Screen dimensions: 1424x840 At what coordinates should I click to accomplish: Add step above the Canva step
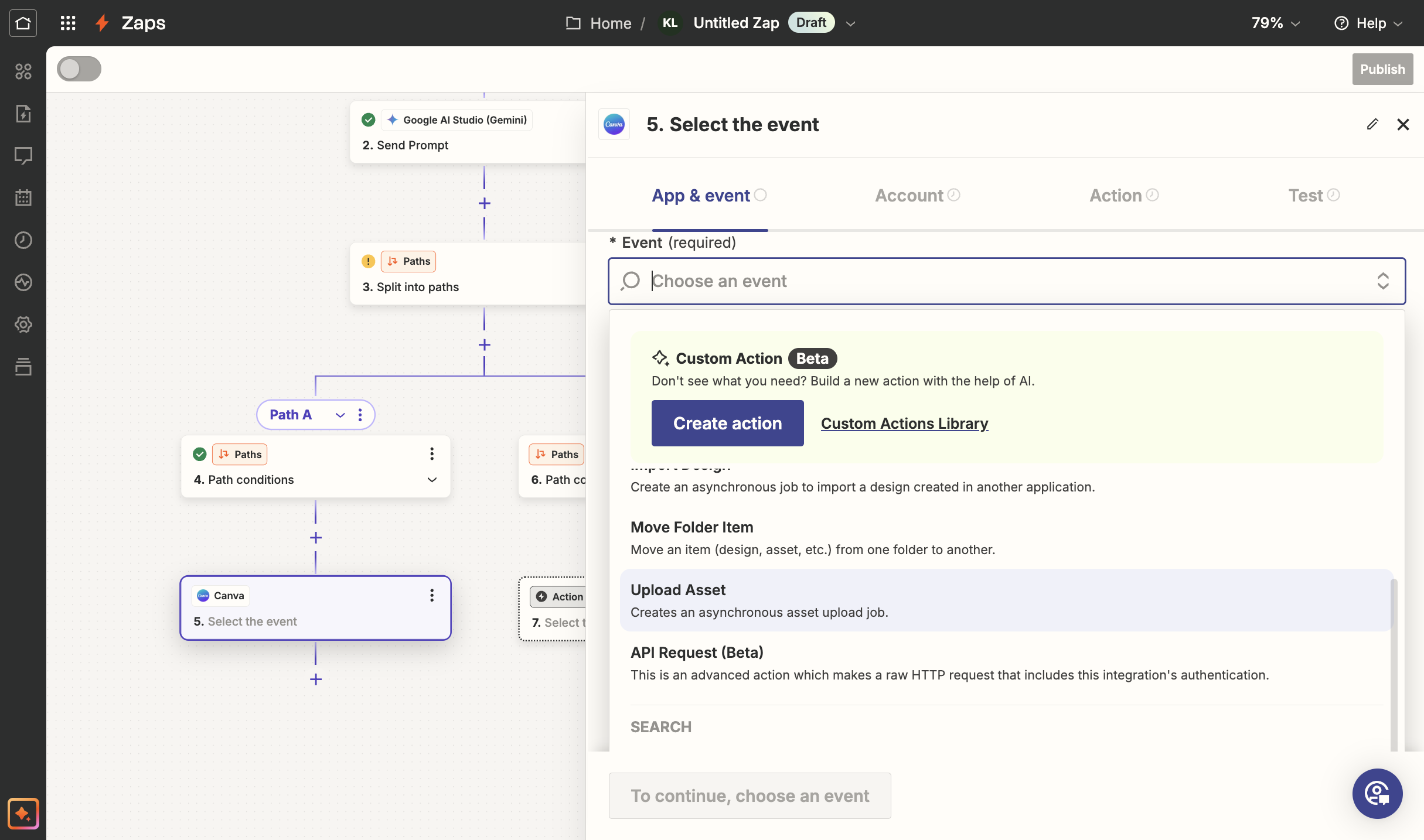click(316, 538)
